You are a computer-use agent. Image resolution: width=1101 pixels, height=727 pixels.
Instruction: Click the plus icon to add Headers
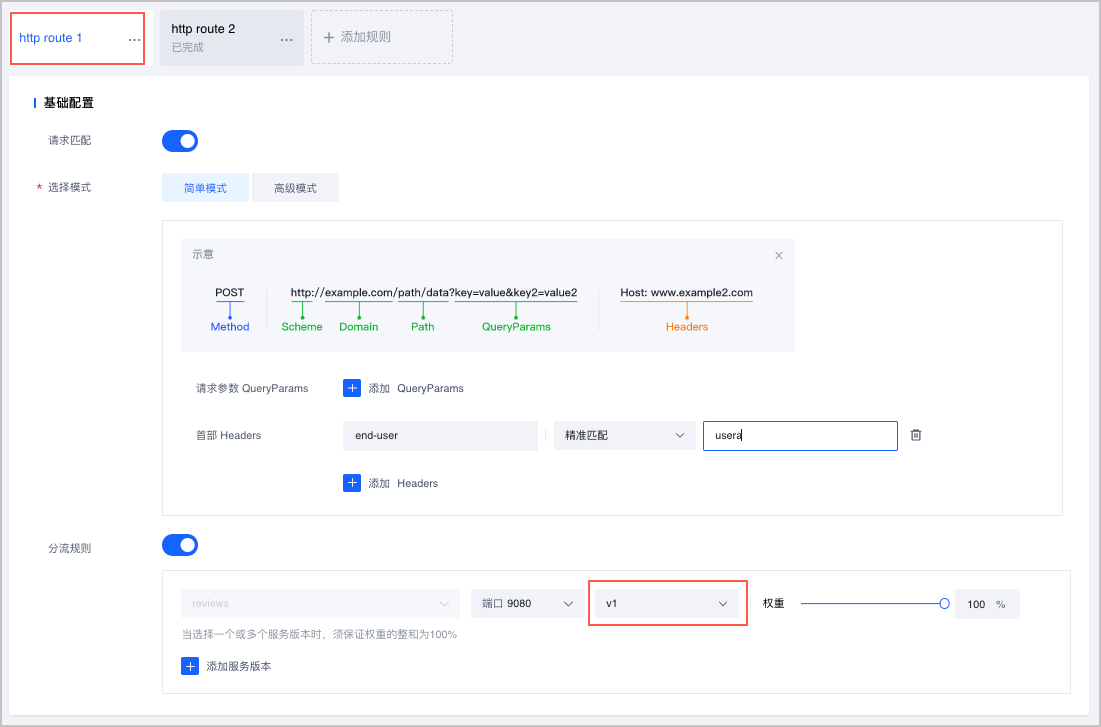(x=351, y=483)
